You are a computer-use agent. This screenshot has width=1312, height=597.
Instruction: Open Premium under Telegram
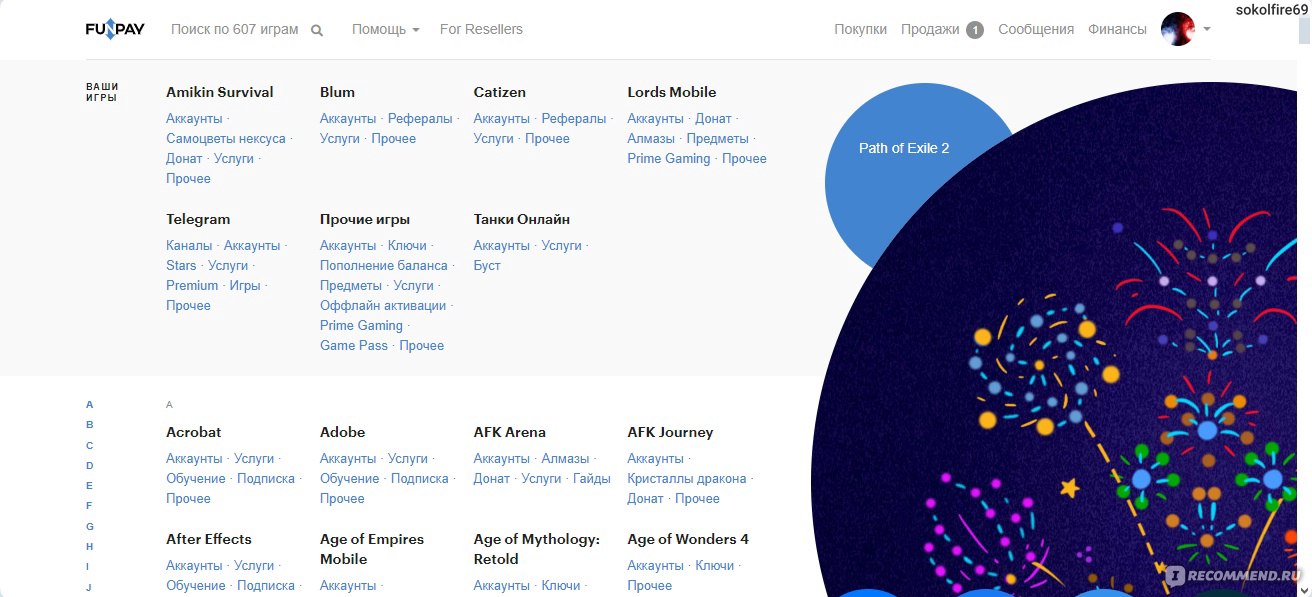click(x=192, y=285)
